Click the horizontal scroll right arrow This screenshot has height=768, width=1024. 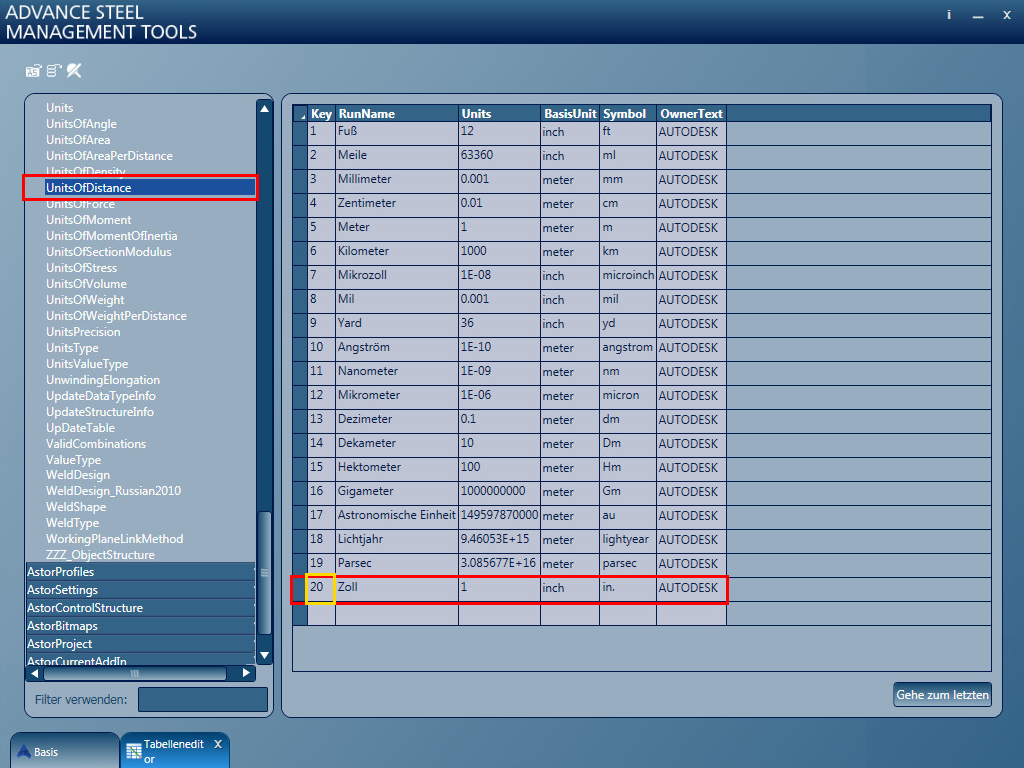[x=246, y=673]
